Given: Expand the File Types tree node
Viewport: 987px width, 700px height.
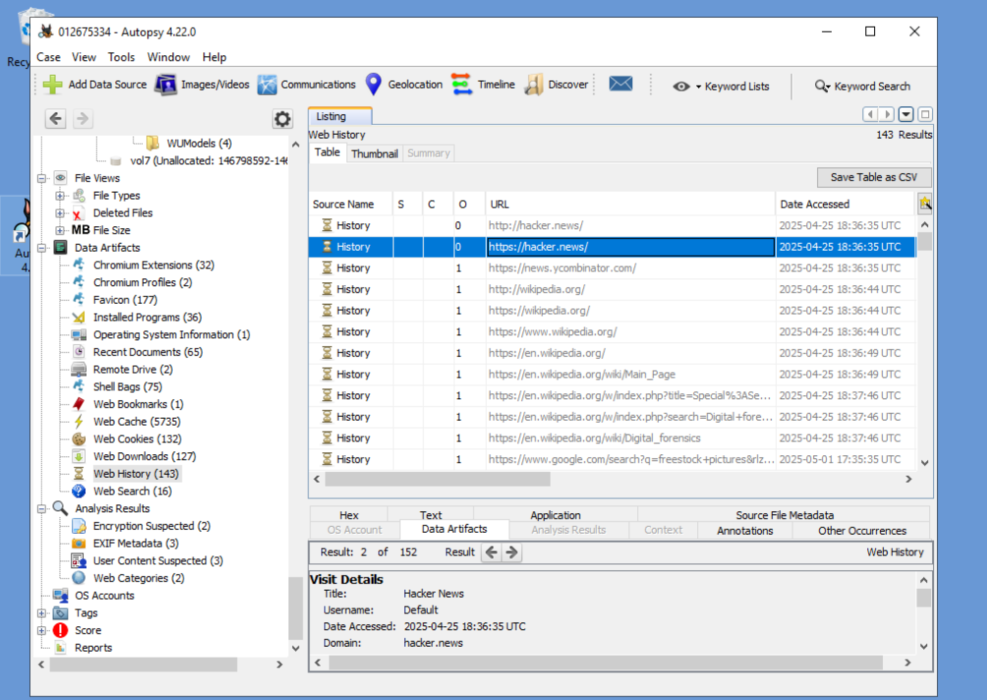Looking at the screenshot, I should click(x=60, y=196).
